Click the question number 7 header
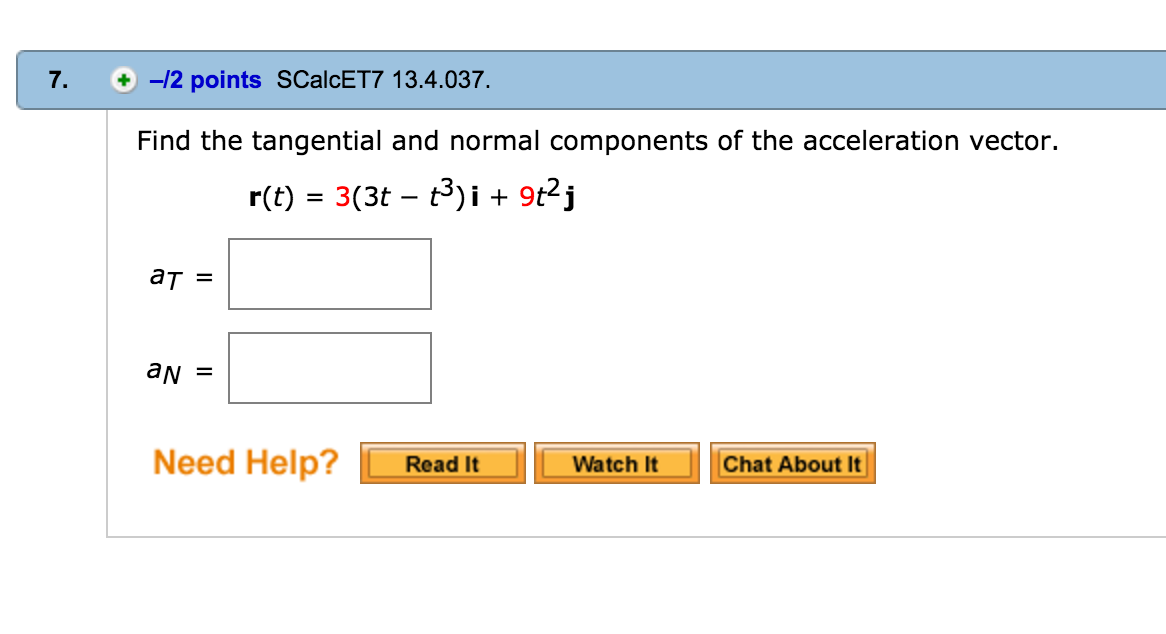Image resolution: width=1166 pixels, height=634 pixels. (56, 80)
